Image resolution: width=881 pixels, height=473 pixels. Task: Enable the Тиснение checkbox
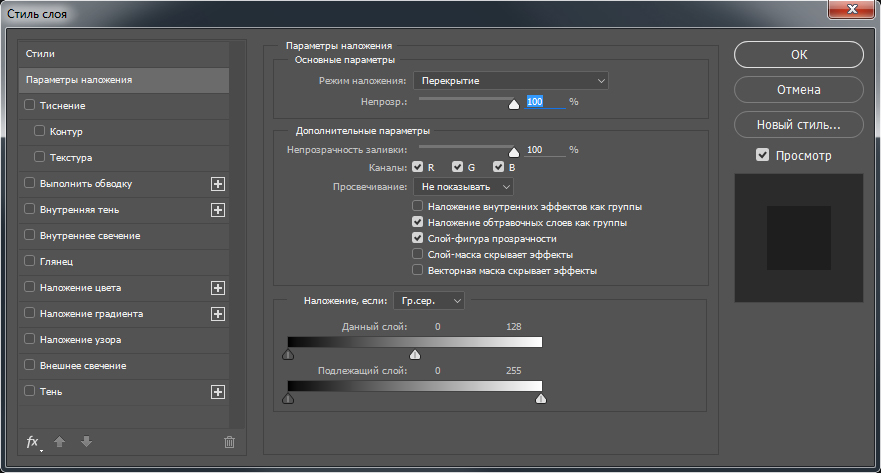pyautogui.click(x=29, y=105)
